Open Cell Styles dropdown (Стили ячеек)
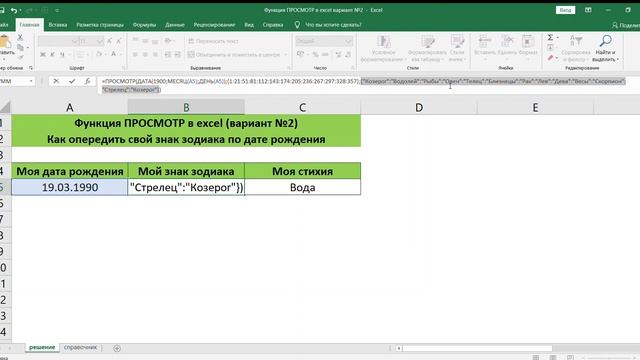The image size is (640, 360). tap(457, 49)
